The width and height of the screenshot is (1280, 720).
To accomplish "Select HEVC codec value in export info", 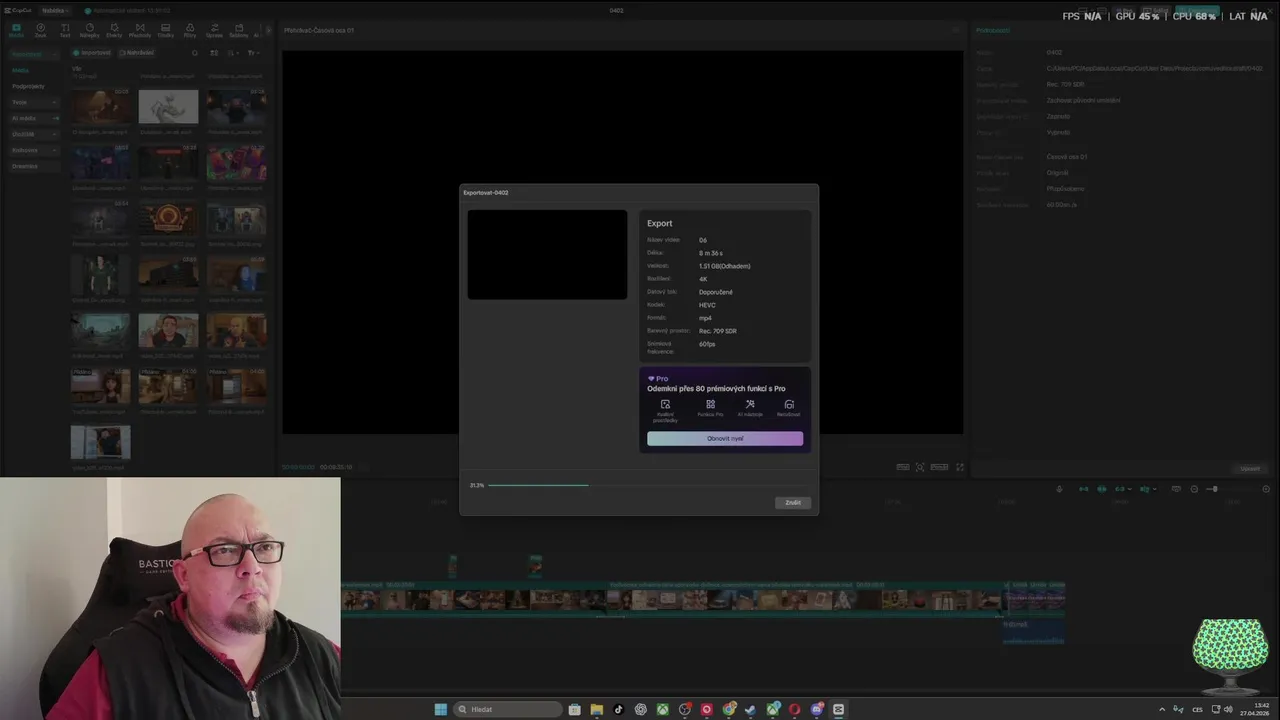I will (x=707, y=305).
